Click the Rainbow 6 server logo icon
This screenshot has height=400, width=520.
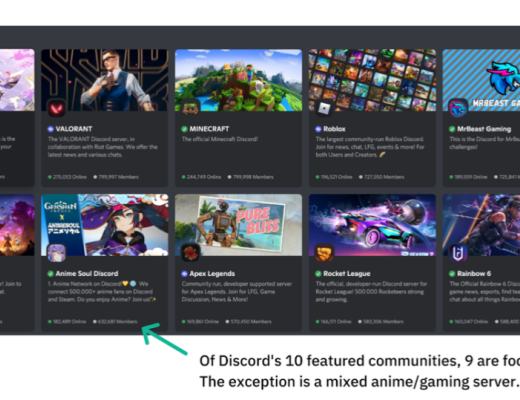click(458, 253)
